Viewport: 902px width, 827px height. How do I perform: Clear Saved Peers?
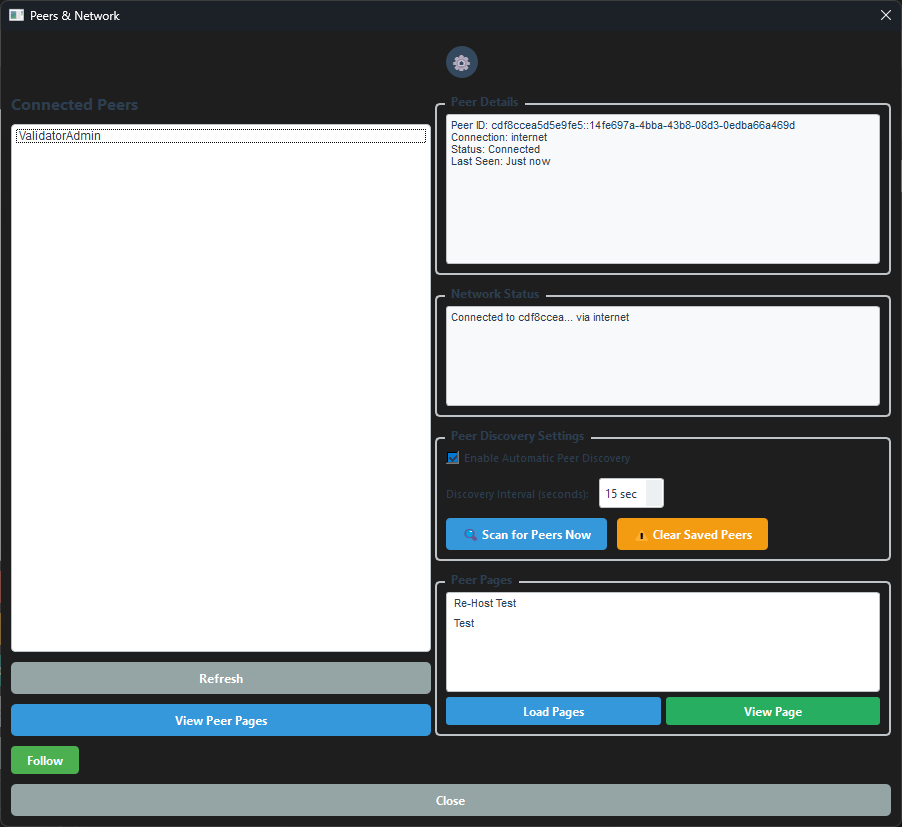(x=692, y=534)
